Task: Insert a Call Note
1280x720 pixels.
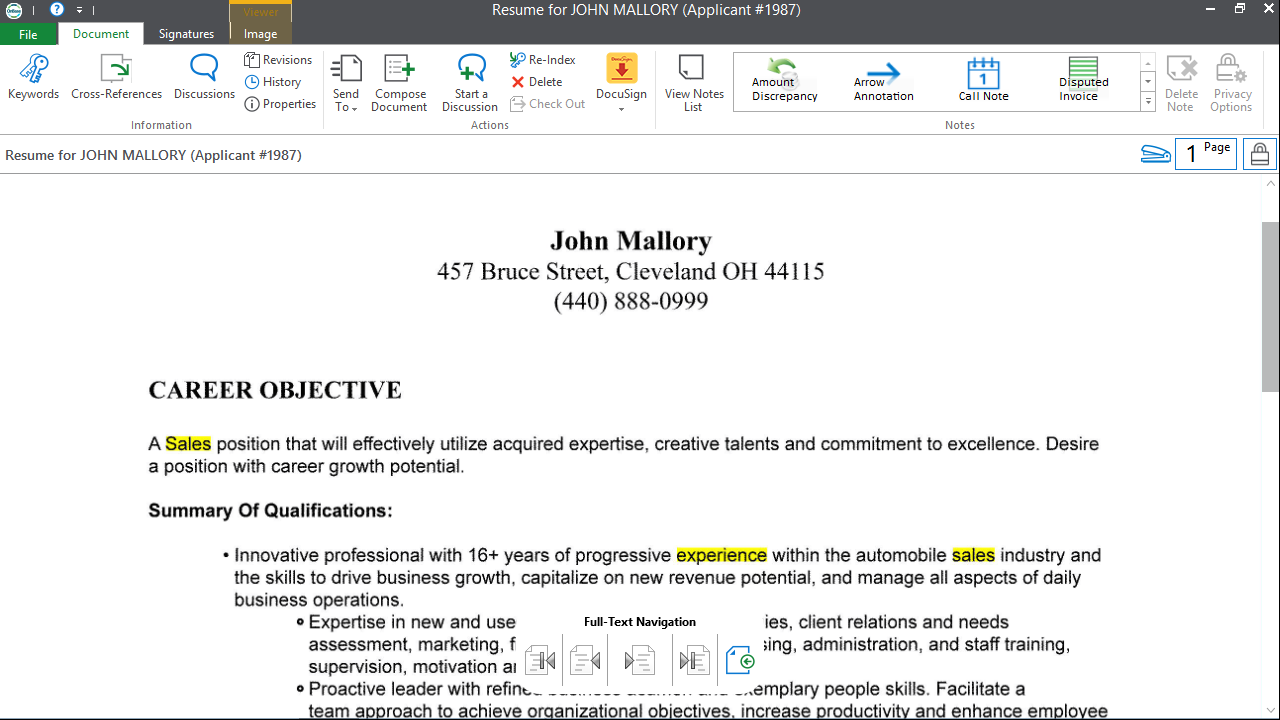Action: click(983, 81)
